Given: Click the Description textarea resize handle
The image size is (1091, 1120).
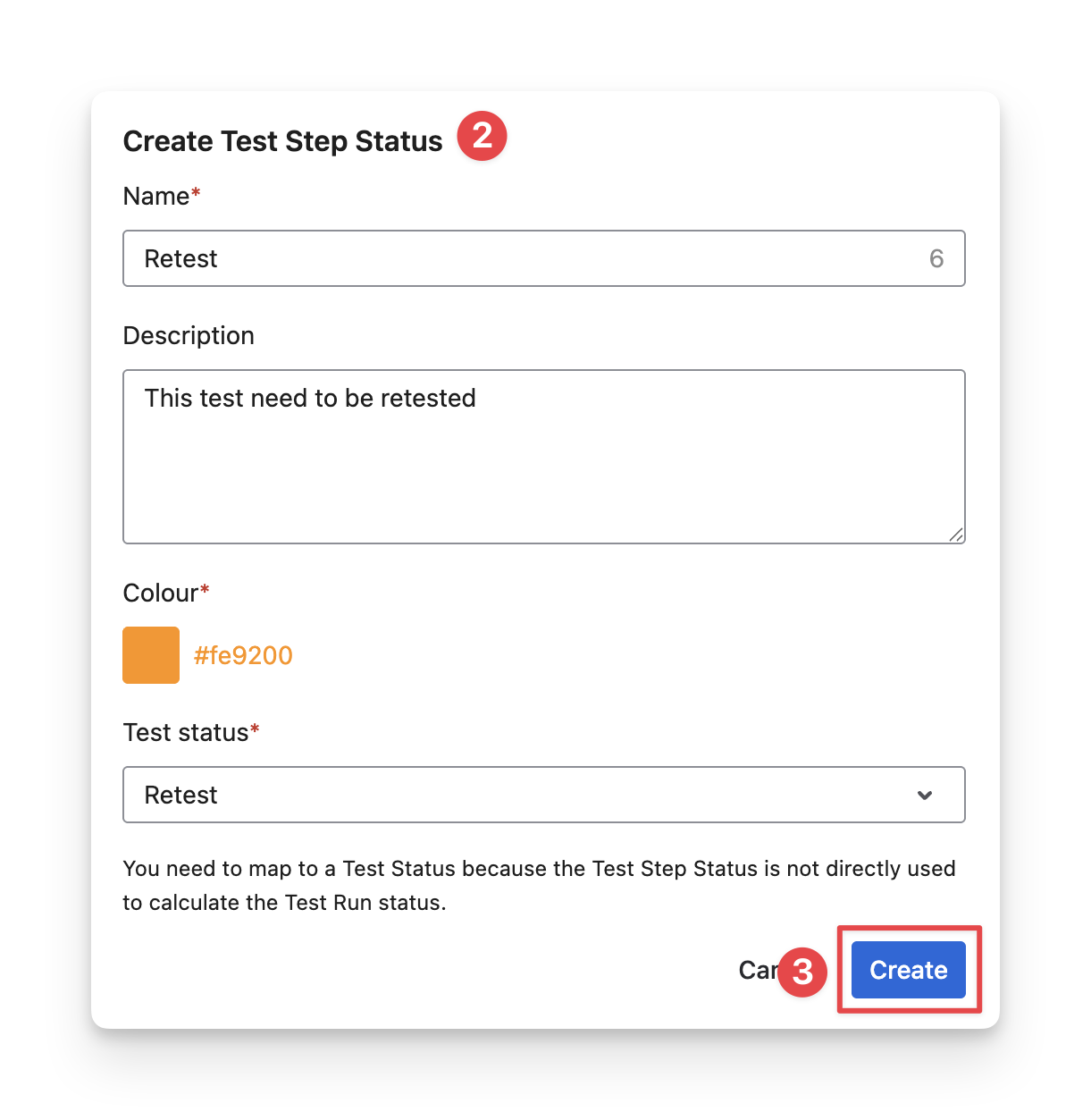Looking at the screenshot, I should click(955, 535).
